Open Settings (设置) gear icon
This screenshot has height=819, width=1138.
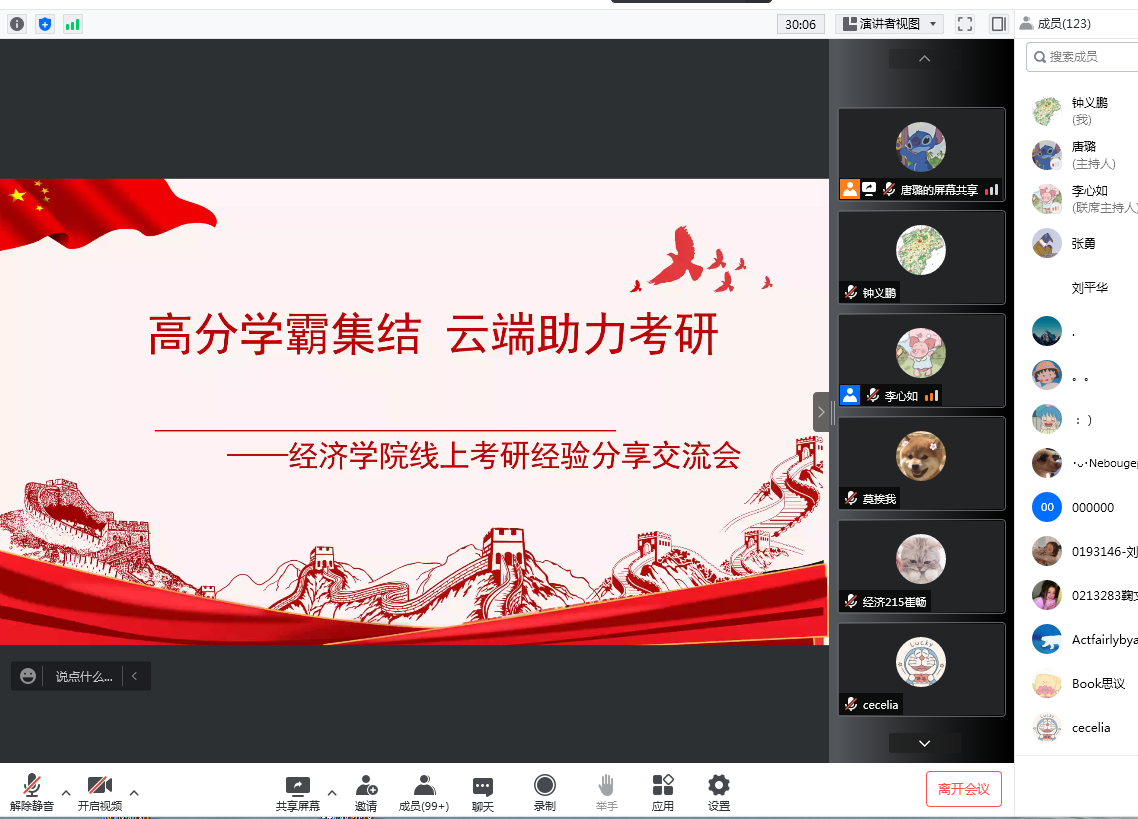718,793
